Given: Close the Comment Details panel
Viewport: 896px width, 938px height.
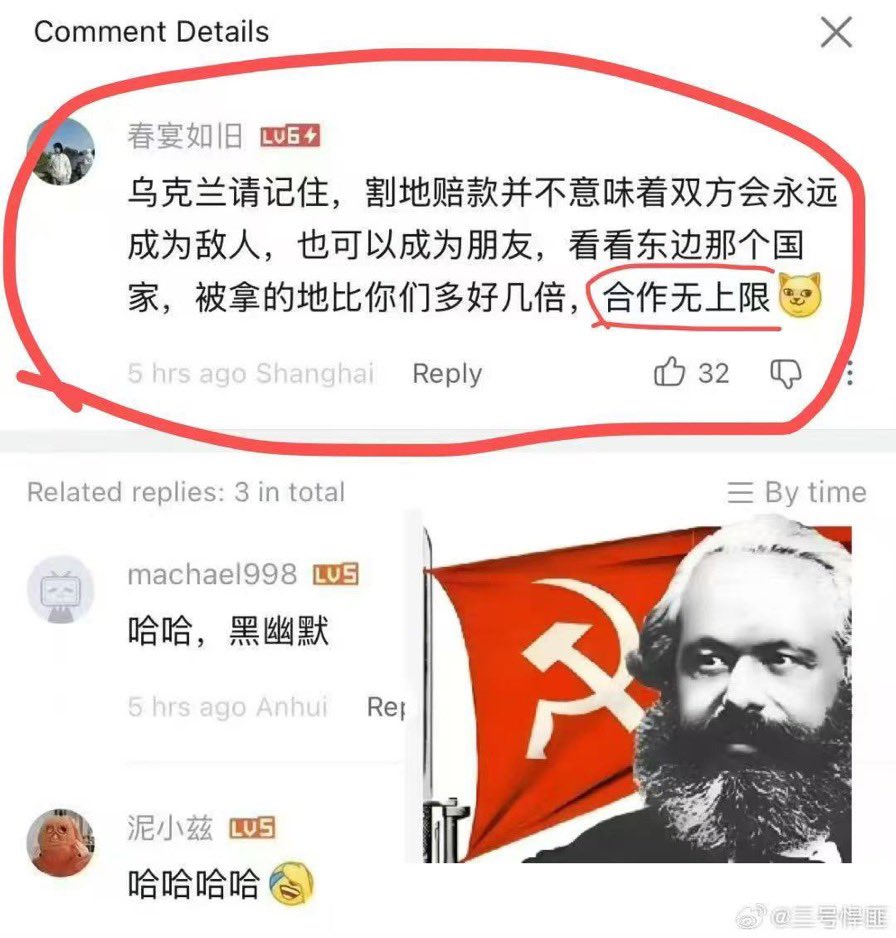Looking at the screenshot, I should click(x=836, y=32).
